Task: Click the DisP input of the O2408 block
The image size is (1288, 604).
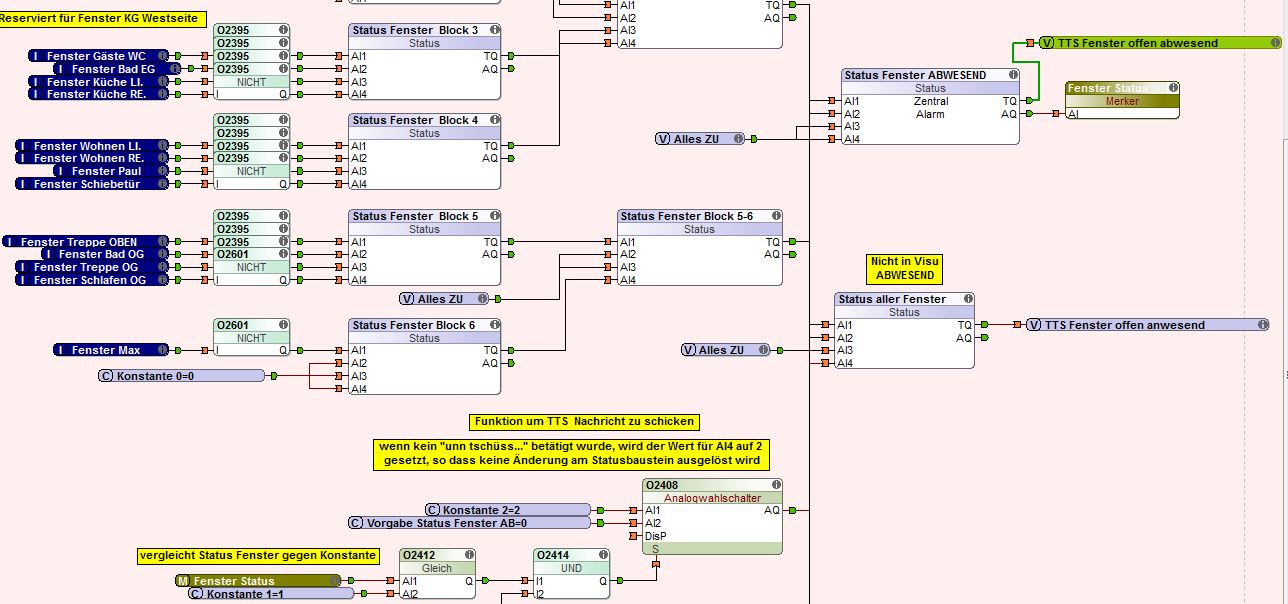Action: pos(657,536)
